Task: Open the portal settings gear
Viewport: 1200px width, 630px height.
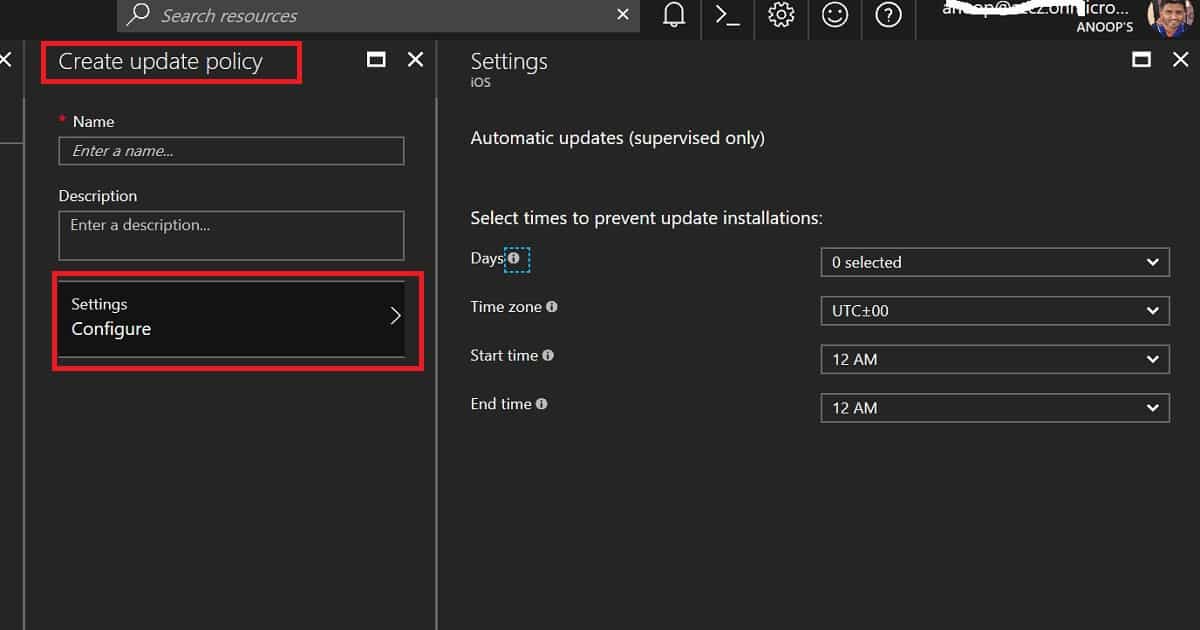Action: 781,15
